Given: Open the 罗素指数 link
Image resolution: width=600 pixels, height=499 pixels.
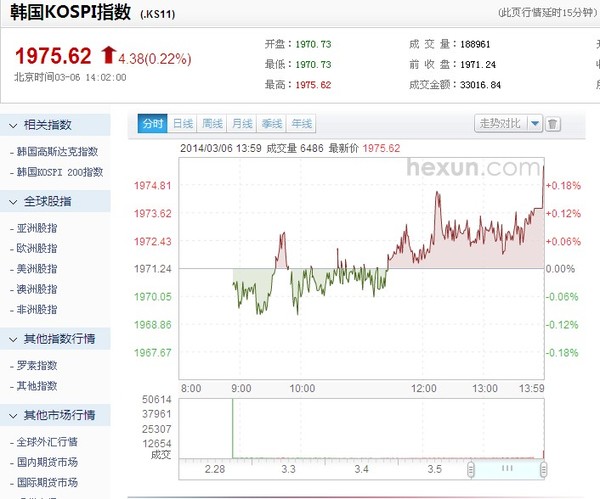Looking at the screenshot, I should tap(37, 365).
